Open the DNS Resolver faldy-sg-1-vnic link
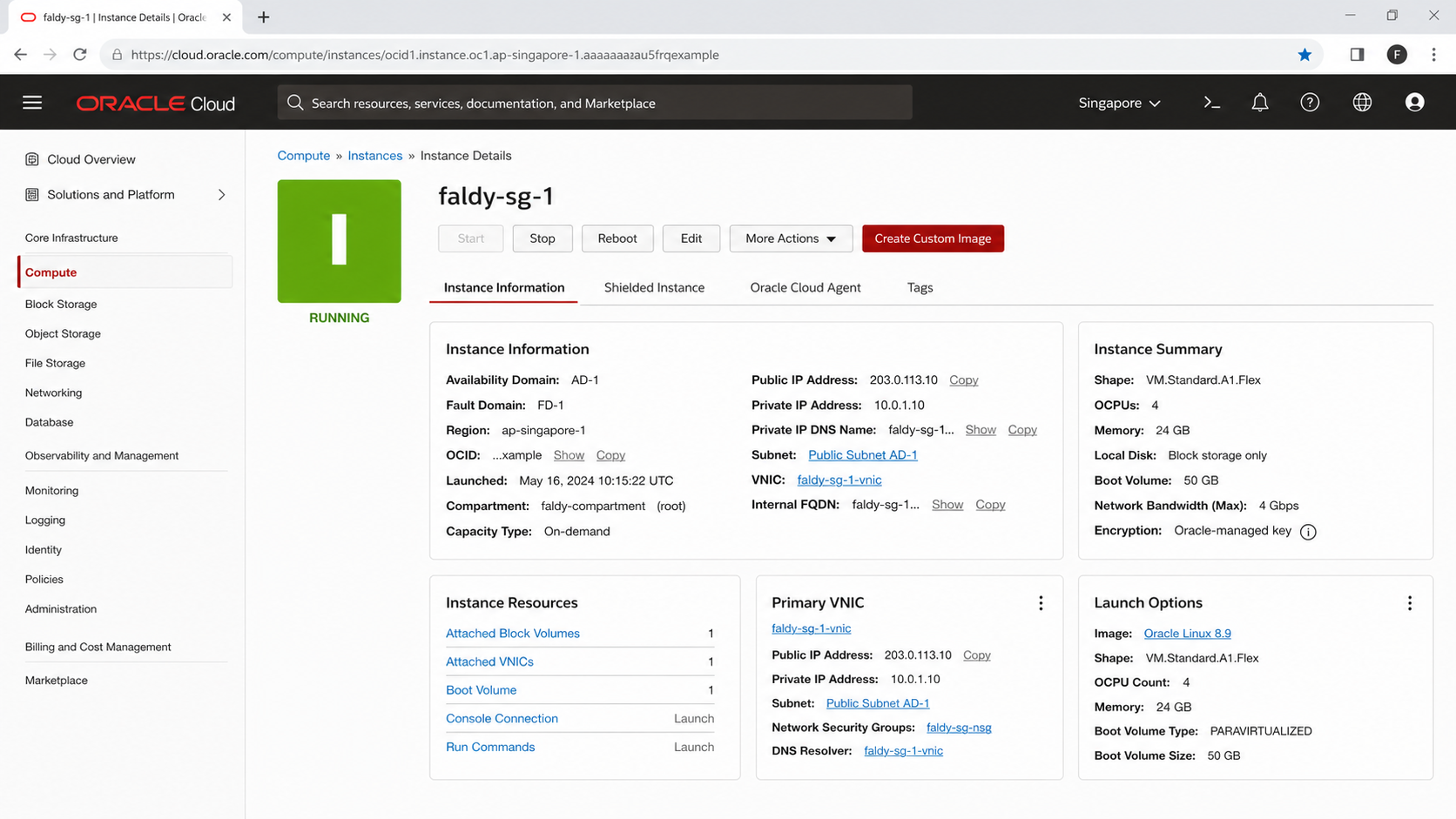This screenshot has width=1456, height=819. pos(903,751)
